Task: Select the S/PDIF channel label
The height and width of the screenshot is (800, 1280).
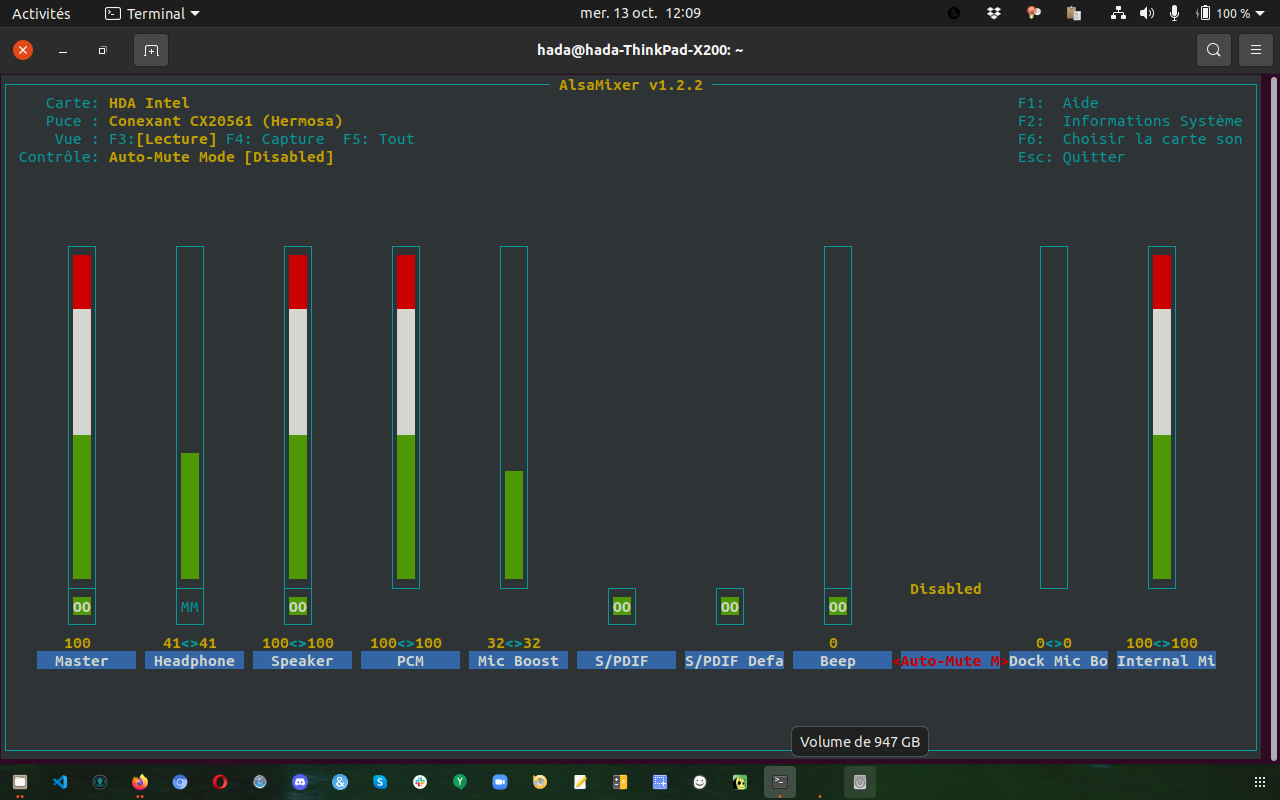Action: pos(626,661)
